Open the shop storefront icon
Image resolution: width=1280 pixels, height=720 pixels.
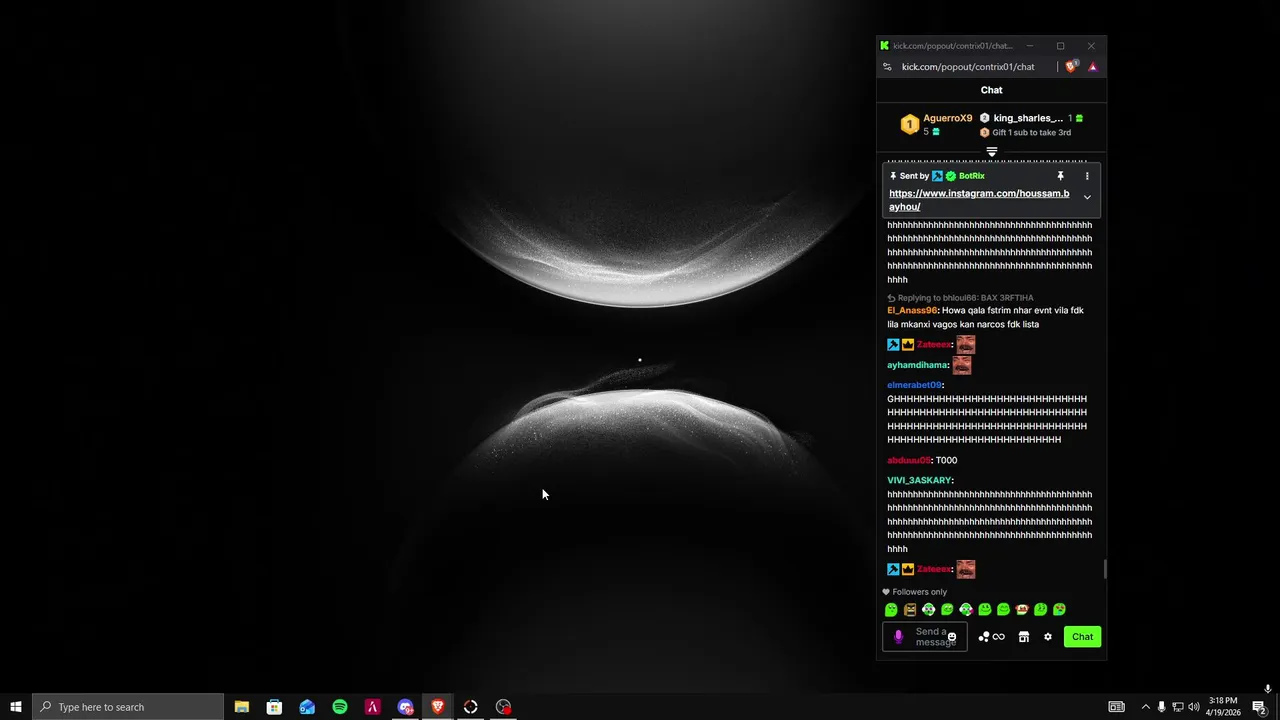click(1023, 637)
